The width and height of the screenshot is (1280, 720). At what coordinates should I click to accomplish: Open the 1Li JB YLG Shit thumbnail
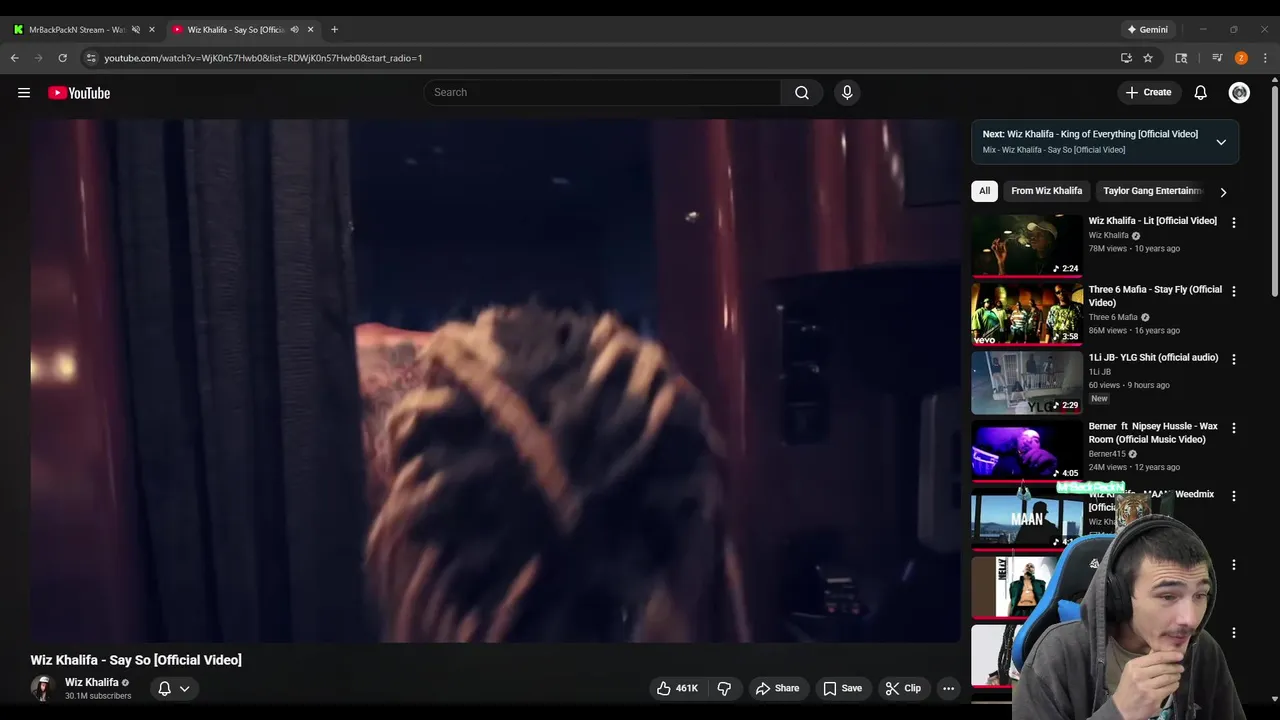pyautogui.click(x=1027, y=382)
